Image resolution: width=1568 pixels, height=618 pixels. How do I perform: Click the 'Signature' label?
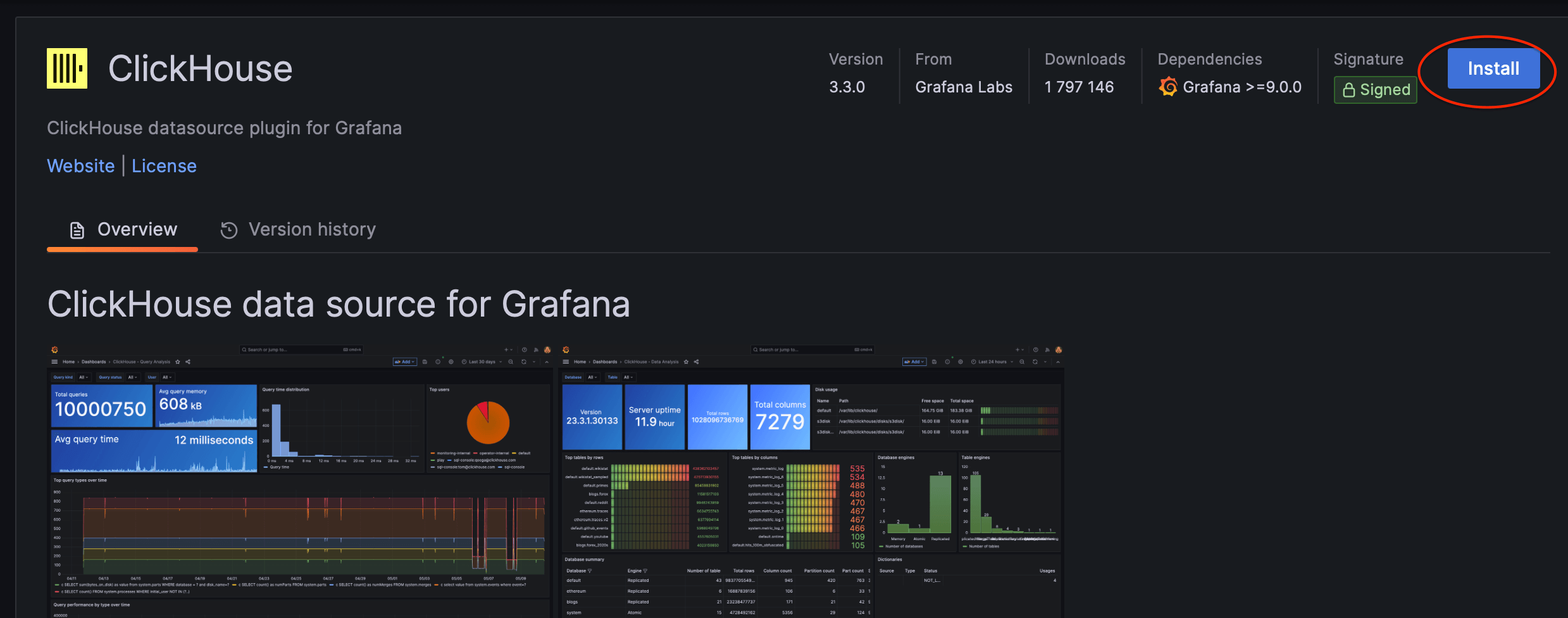[x=1369, y=60]
